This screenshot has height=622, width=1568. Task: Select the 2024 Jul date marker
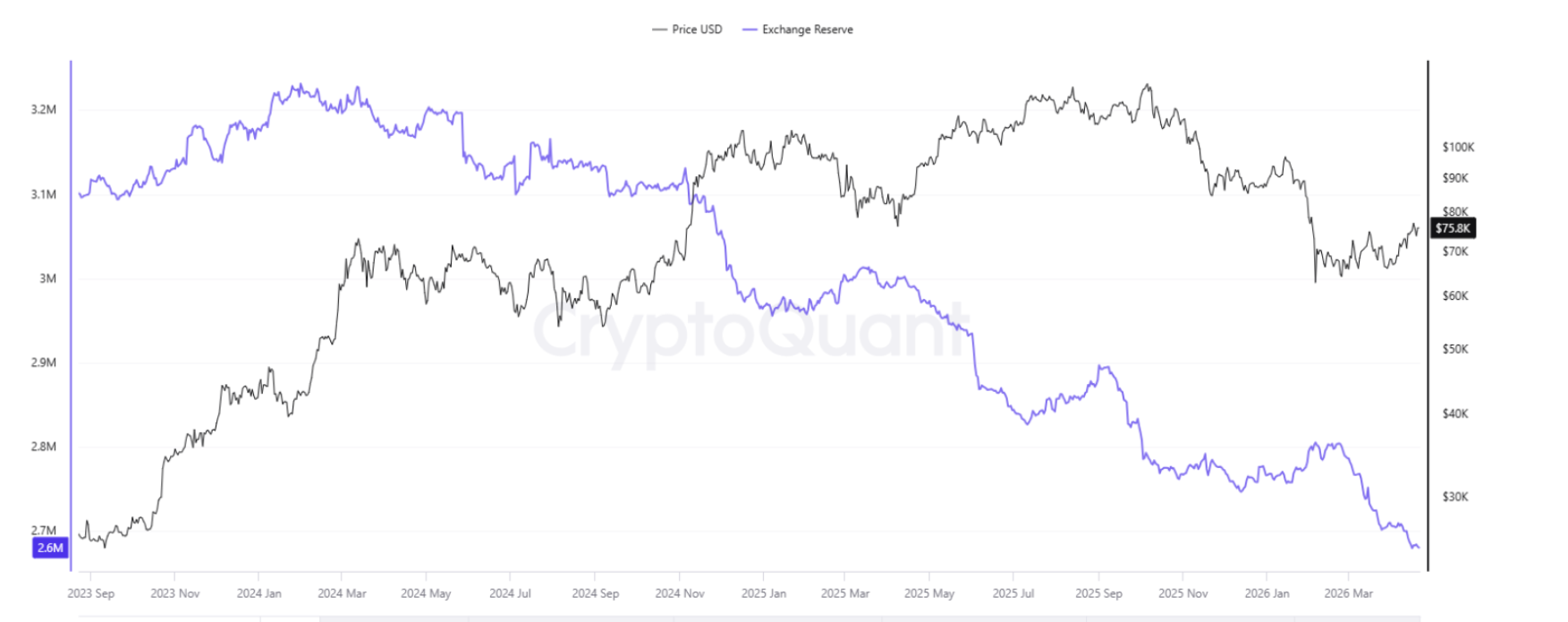pyautogui.click(x=510, y=593)
